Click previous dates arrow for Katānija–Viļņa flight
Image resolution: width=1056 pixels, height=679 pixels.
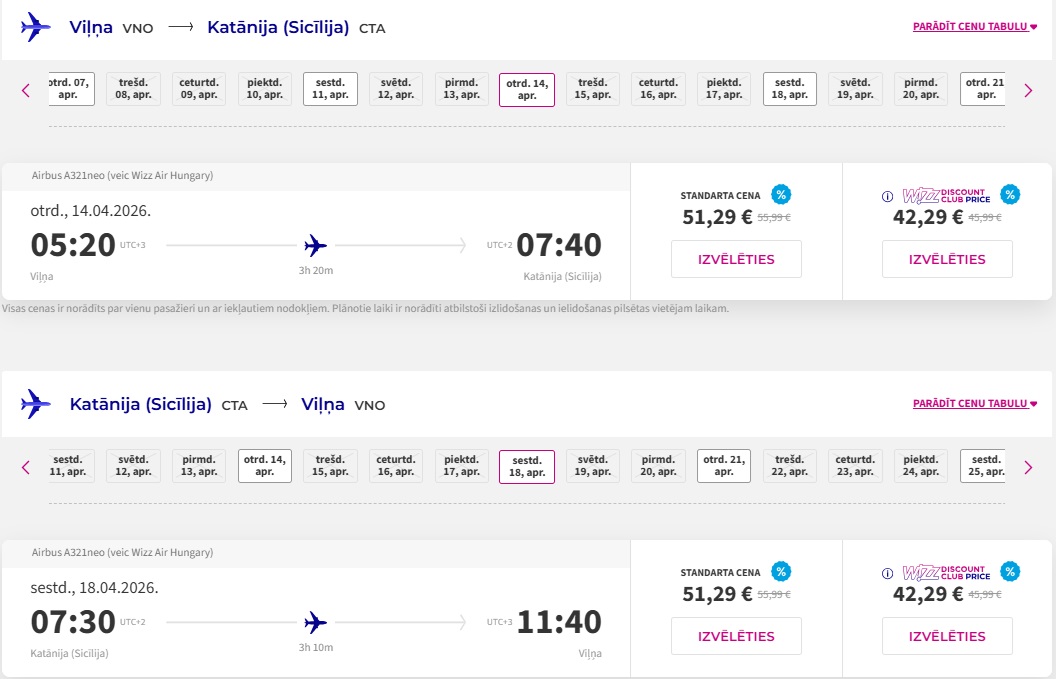pos(26,467)
